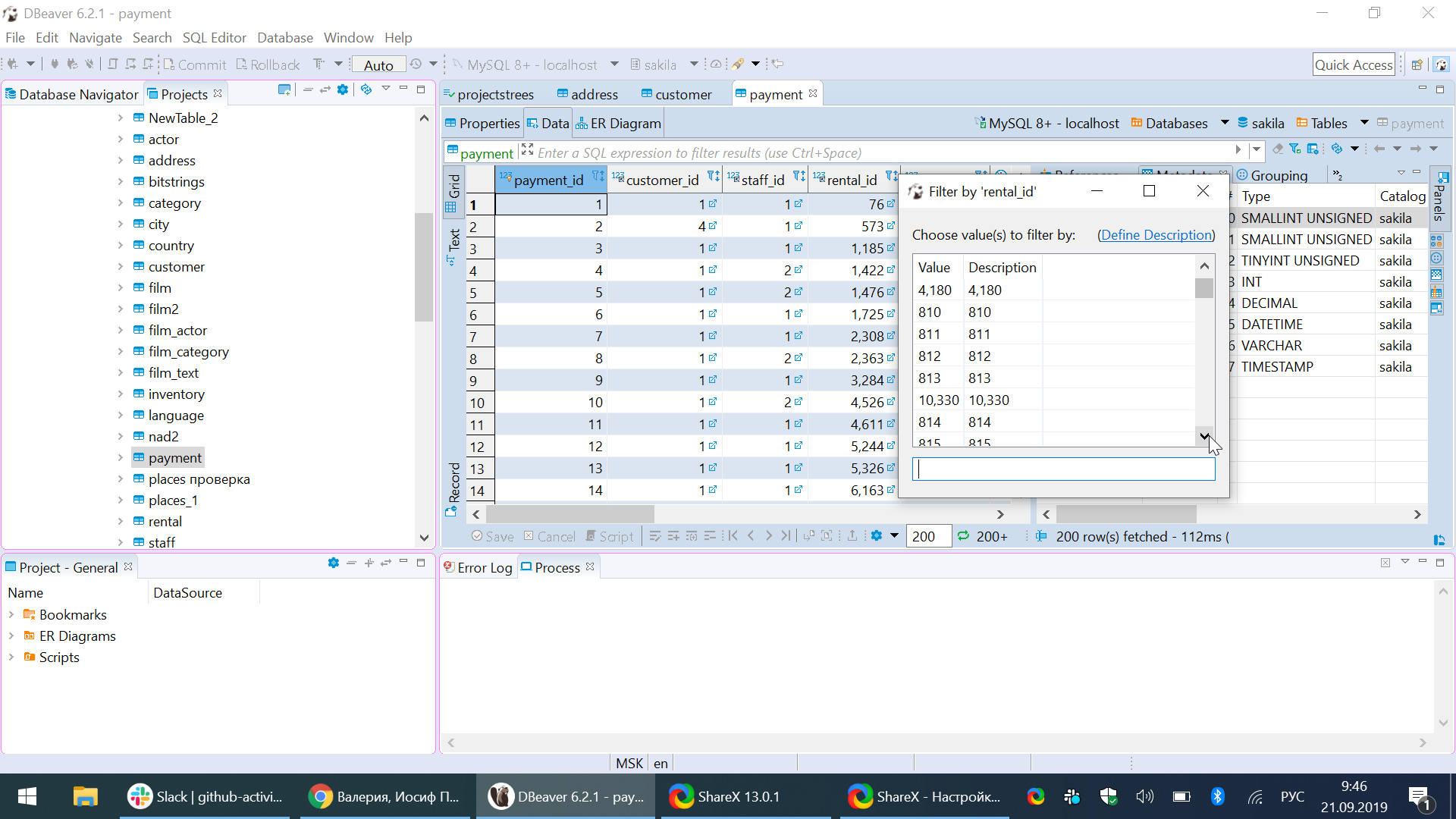
Task: Expand the rental table node
Action: tap(121, 521)
